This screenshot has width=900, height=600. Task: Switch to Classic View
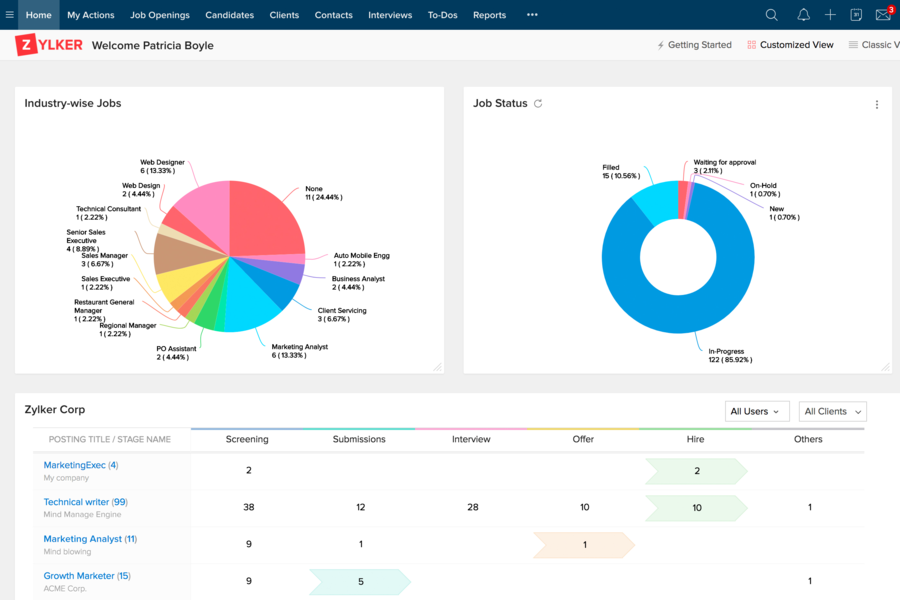pos(877,44)
